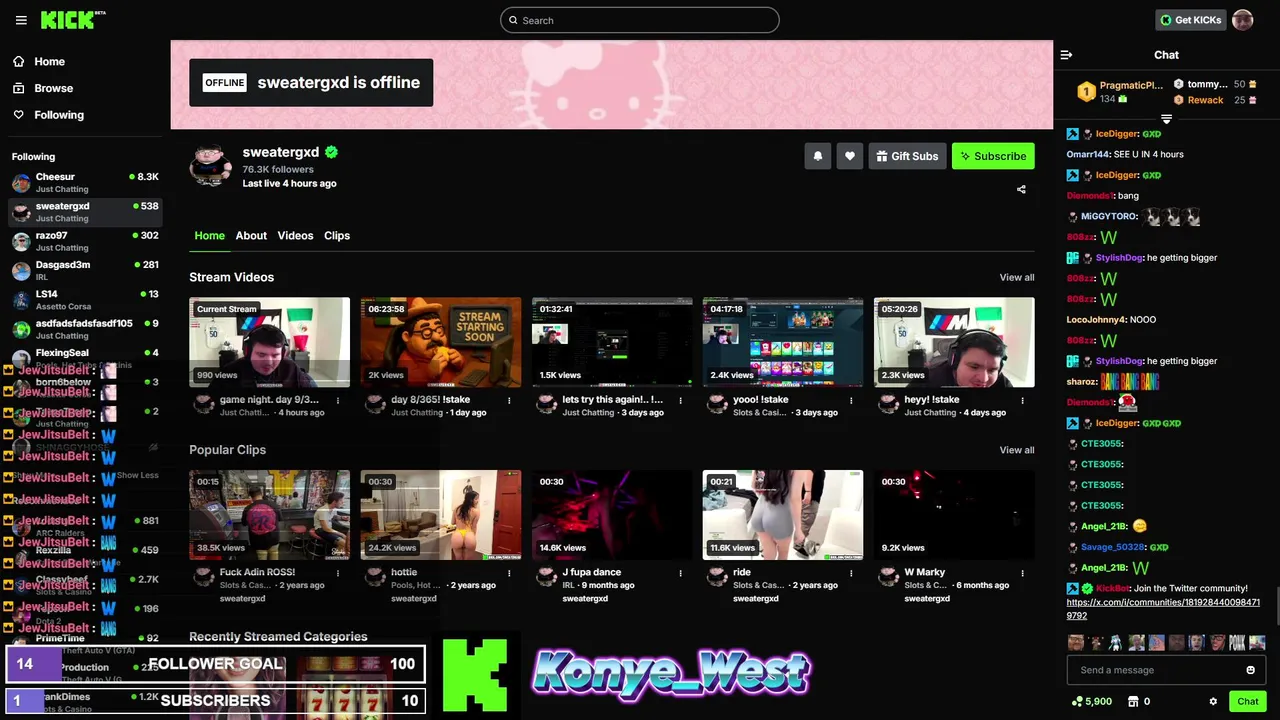Image resolution: width=1280 pixels, height=720 pixels.
Task: Collapse the chat panel icon
Action: 1066,55
